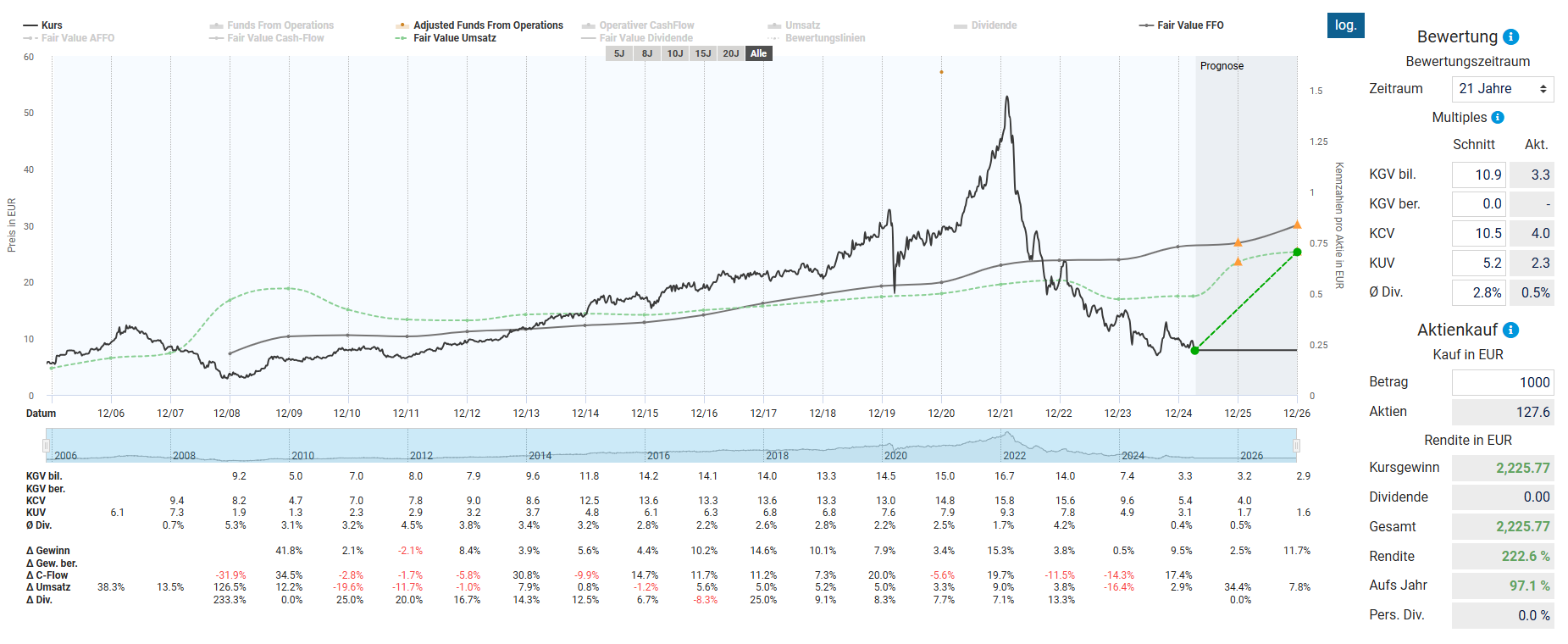Click the Betrag input field with 1000

pos(1502,382)
